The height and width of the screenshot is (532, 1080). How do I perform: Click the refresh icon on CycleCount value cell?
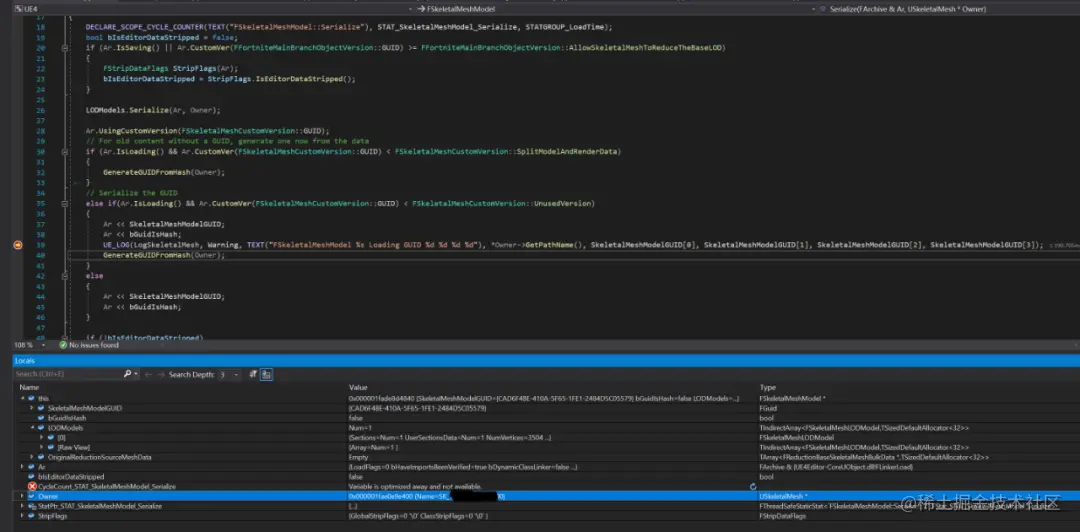pos(753,487)
